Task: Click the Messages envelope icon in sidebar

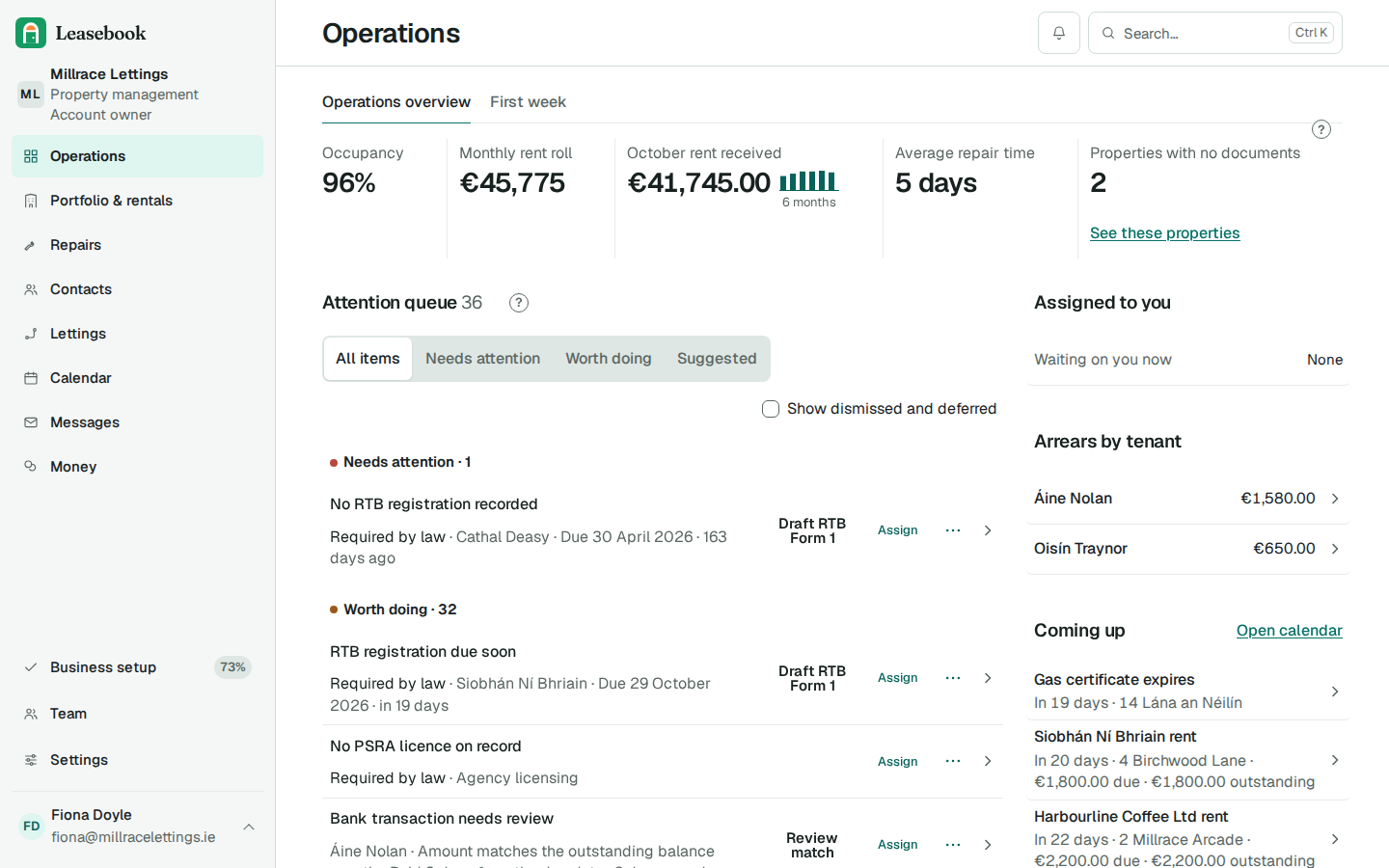Action: tap(31, 422)
